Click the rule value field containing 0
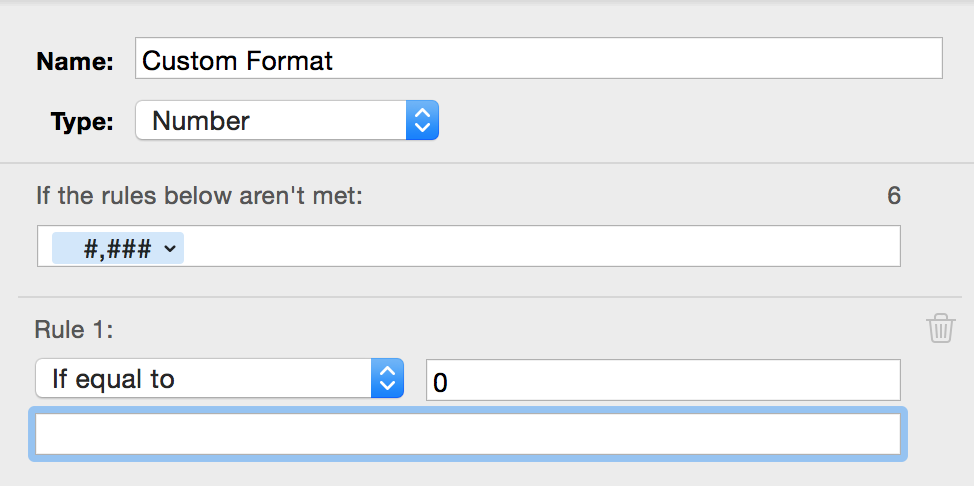Image resolution: width=974 pixels, height=486 pixels. point(662,381)
